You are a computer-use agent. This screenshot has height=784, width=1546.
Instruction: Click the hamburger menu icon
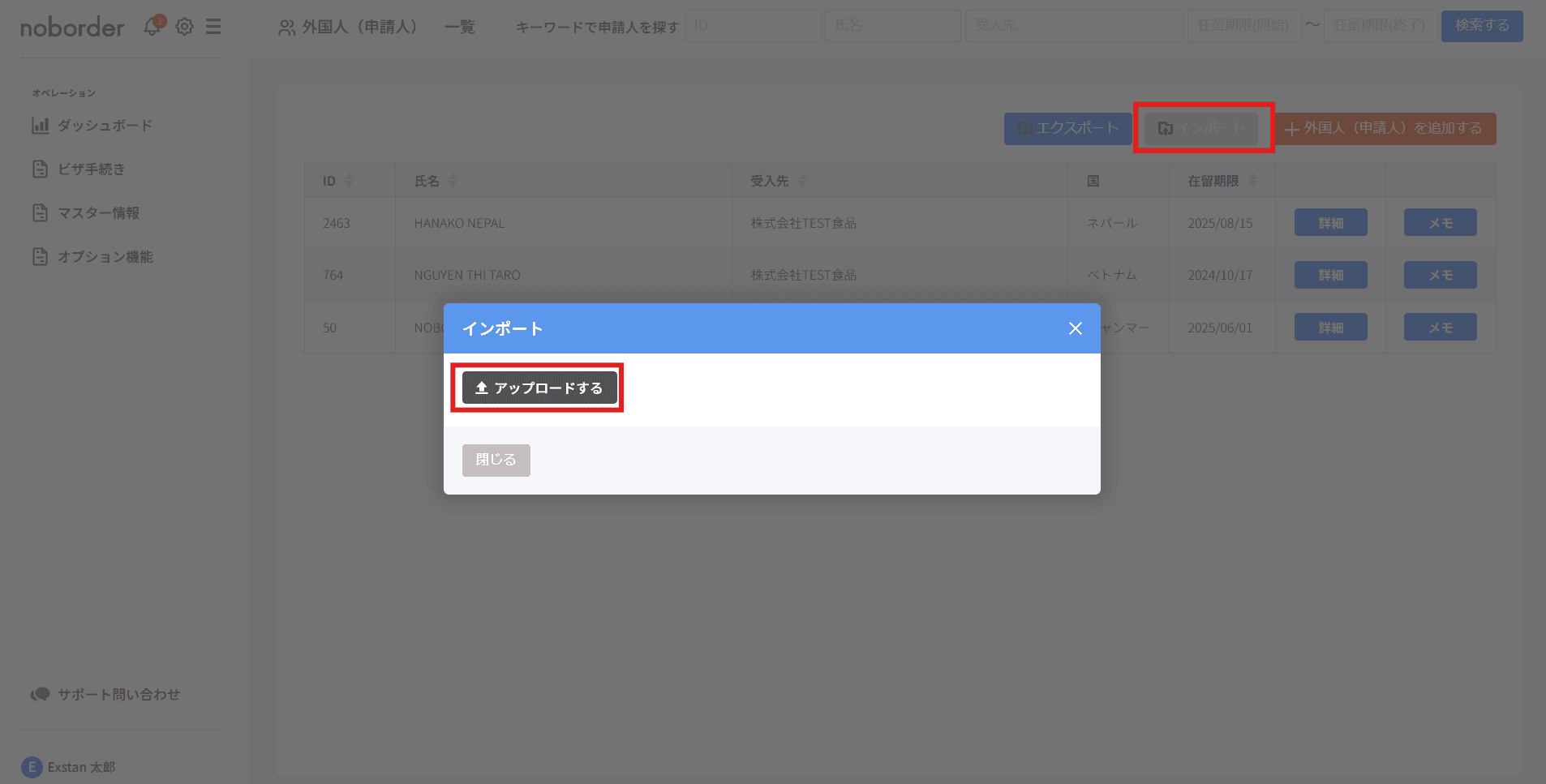click(213, 26)
